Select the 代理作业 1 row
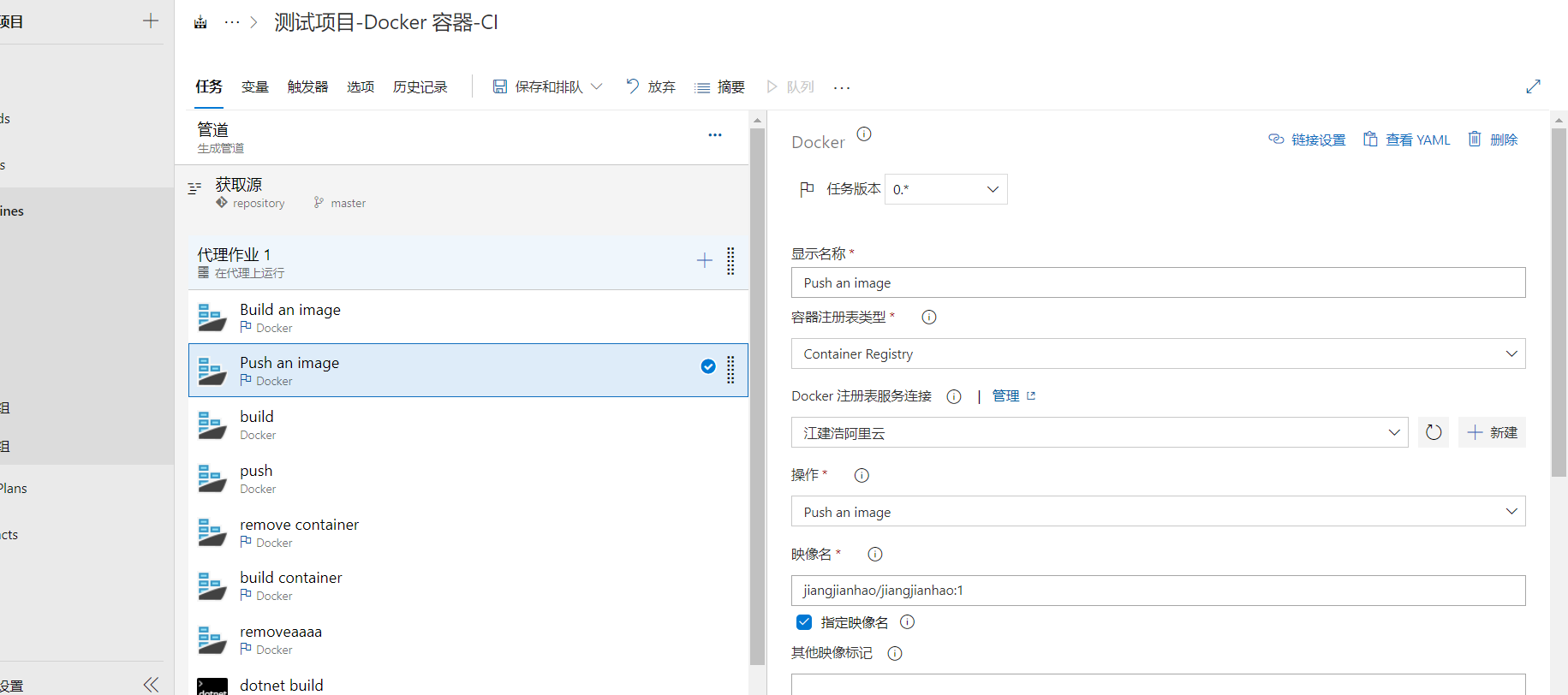The height and width of the screenshot is (695, 1568). (x=468, y=262)
